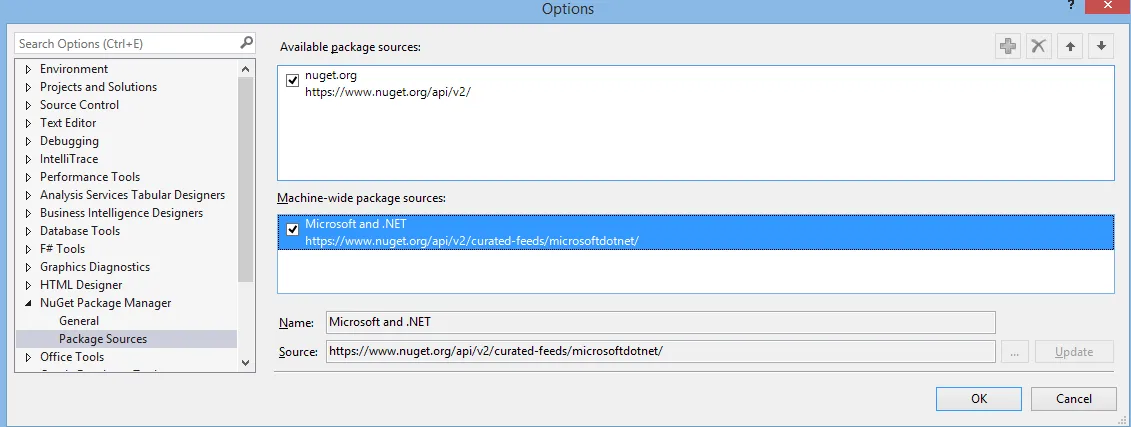The image size is (1131, 427).
Task: Click the options tree vertical scrollbar
Action: pos(246,180)
